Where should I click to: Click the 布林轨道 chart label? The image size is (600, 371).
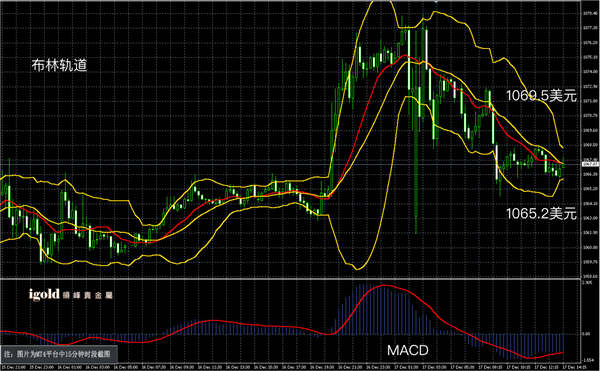(59, 65)
